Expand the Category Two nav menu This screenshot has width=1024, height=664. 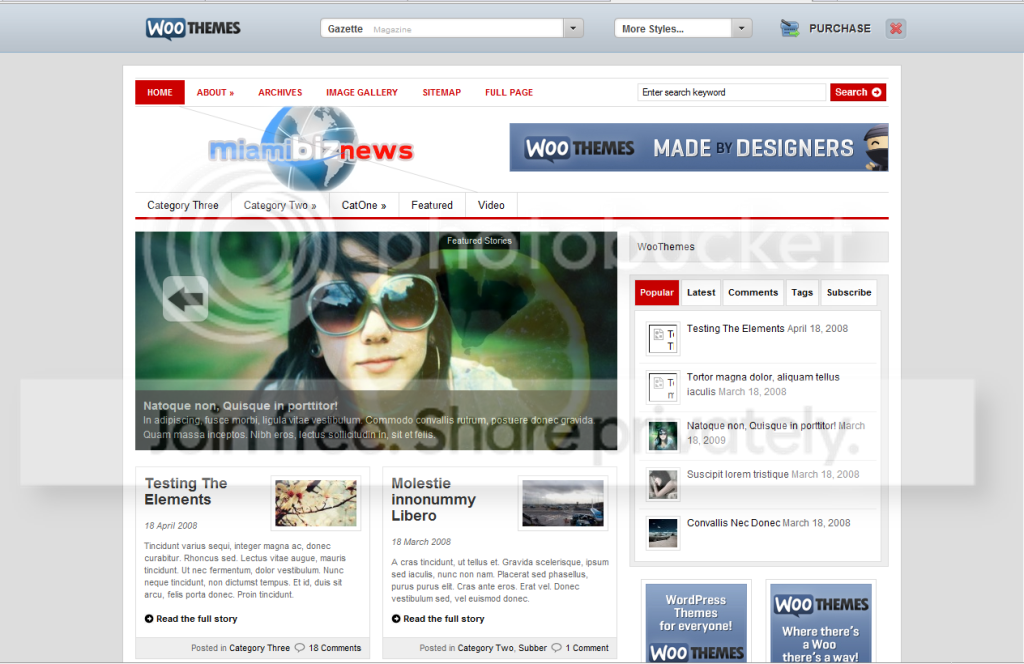click(280, 205)
